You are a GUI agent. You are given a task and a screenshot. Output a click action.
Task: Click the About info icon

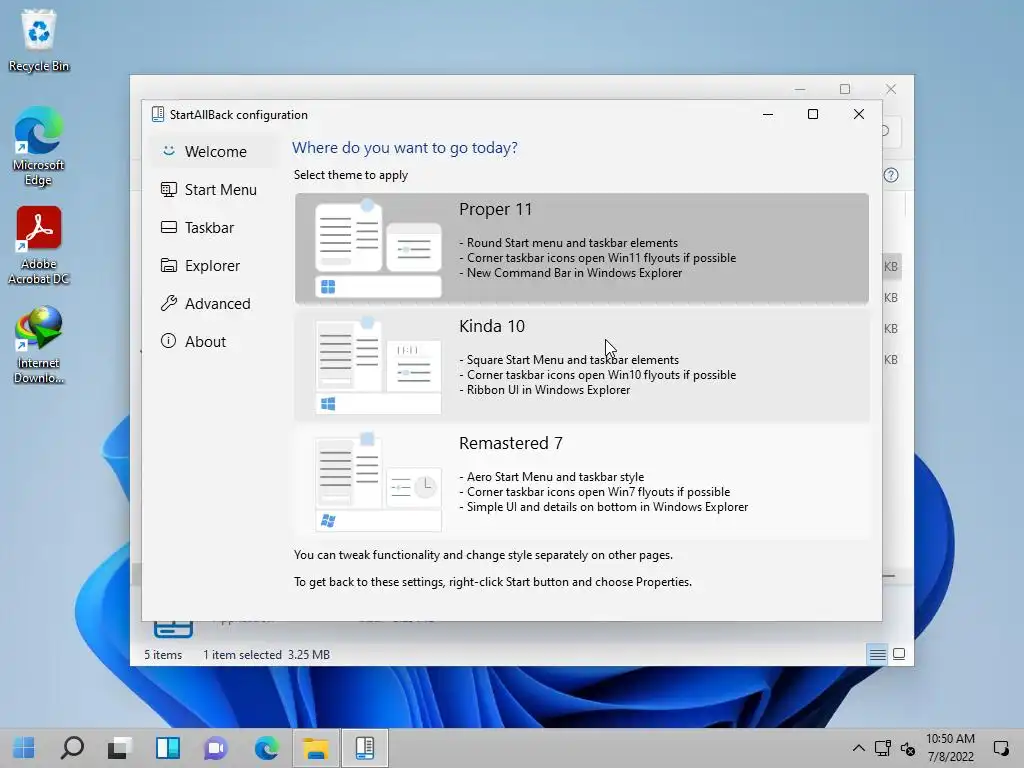tap(168, 341)
